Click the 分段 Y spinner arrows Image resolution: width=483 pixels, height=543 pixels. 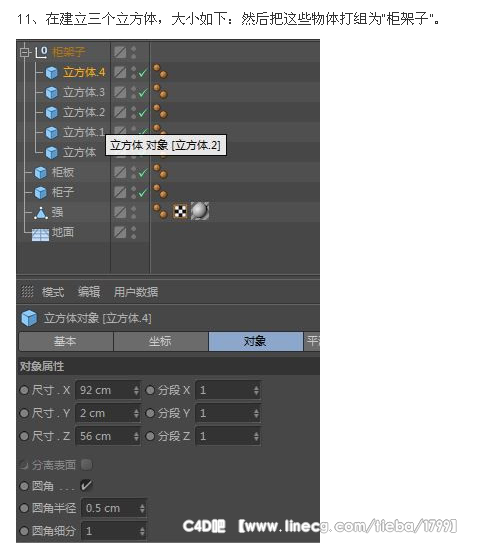point(256,413)
